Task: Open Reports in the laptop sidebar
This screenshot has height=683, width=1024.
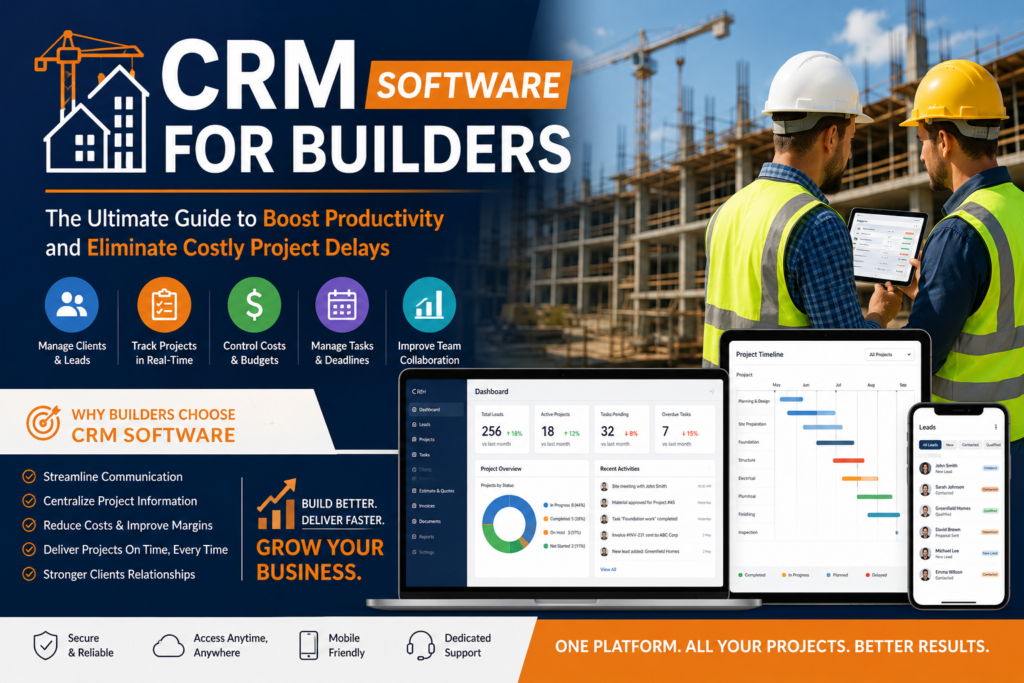Action: click(x=436, y=537)
